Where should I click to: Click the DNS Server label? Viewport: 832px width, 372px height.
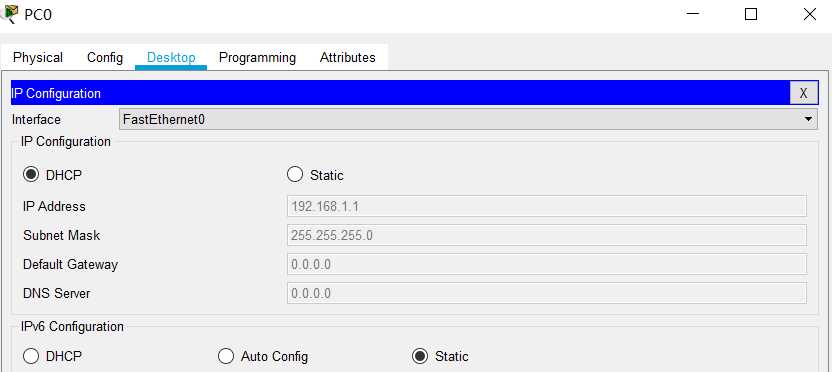[x=57, y=293]
